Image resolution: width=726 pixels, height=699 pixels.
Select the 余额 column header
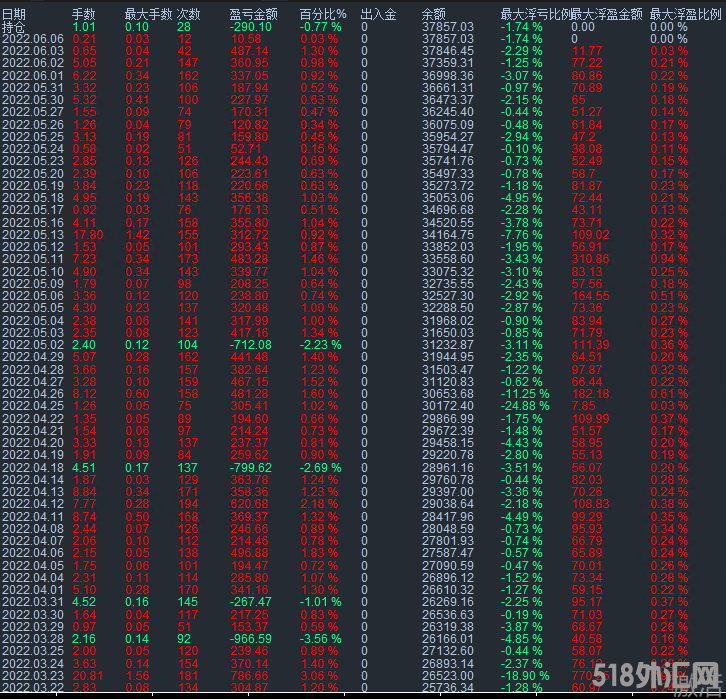point(433,14)
